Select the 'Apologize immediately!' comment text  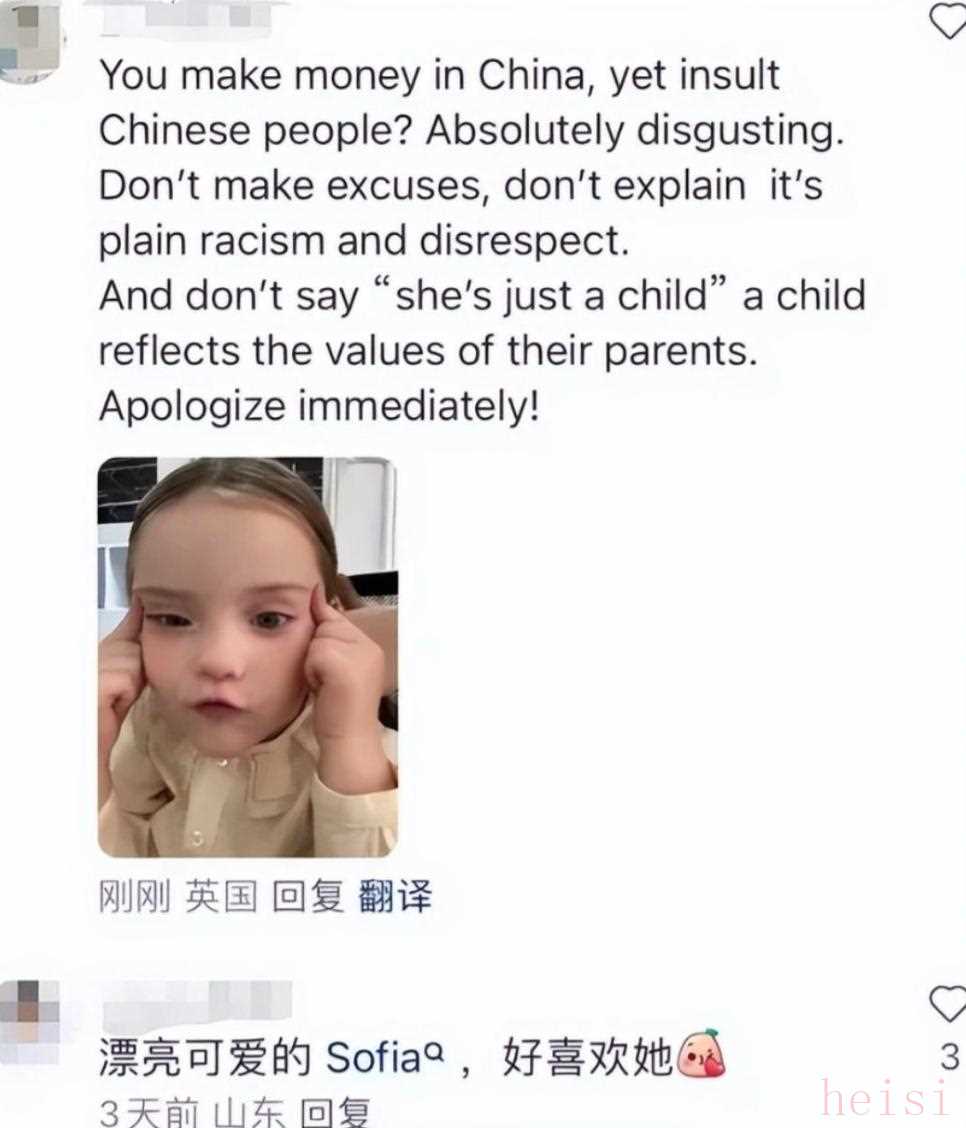319,406
